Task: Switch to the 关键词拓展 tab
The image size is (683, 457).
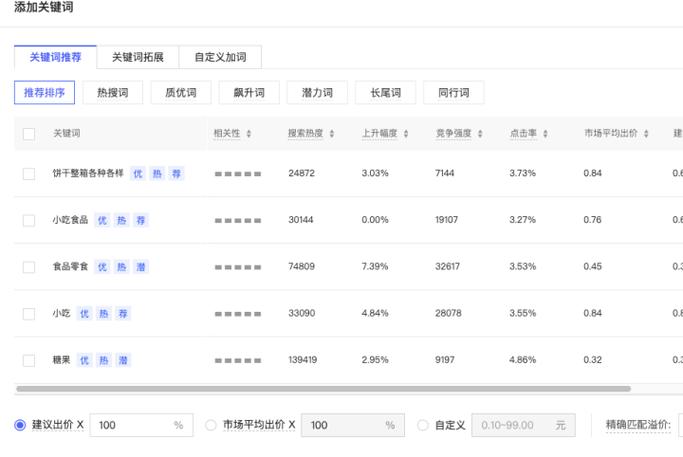Action: 137,57
